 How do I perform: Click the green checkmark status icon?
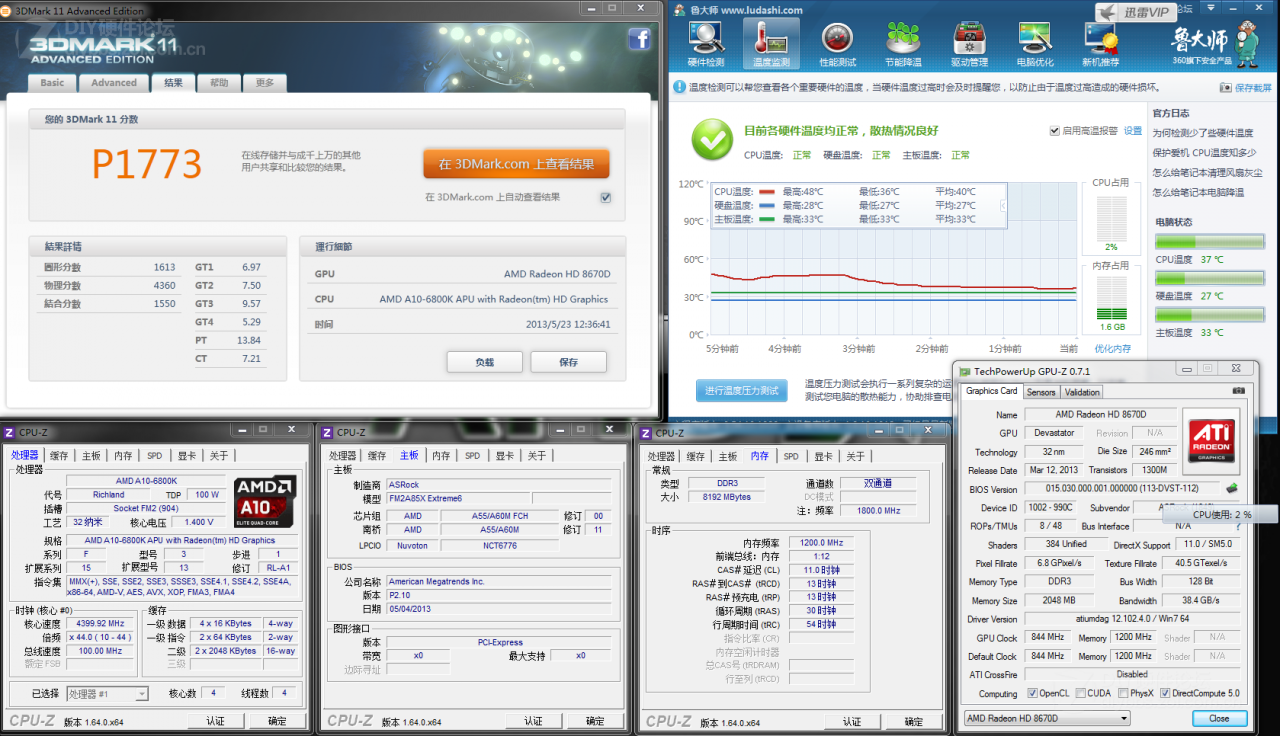coord(712,140)
